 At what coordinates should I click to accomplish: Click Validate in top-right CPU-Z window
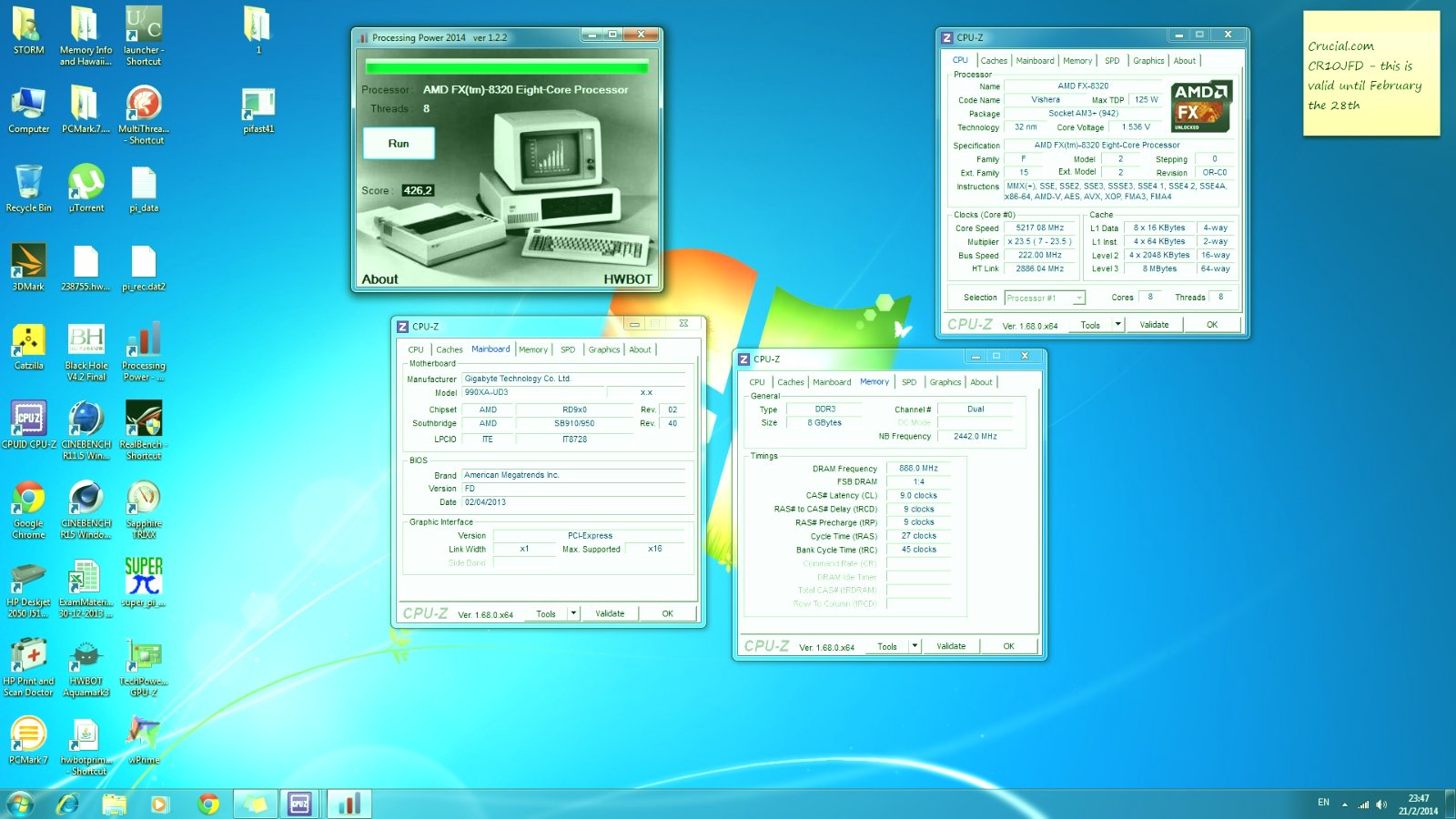(1154, 325)
